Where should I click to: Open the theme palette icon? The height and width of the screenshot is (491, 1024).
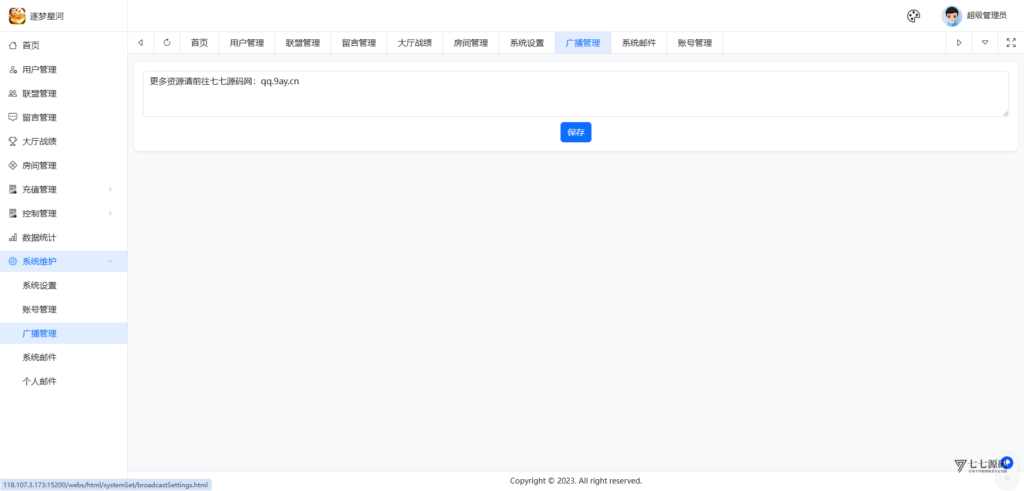click(914, 16)
